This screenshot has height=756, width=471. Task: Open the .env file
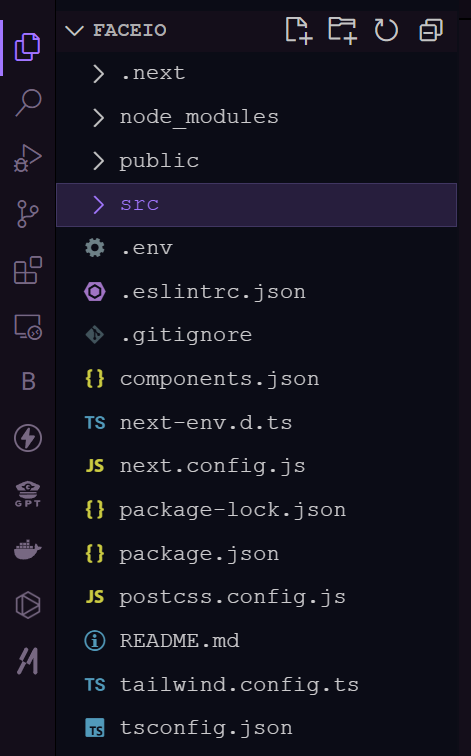pos(256,248)
